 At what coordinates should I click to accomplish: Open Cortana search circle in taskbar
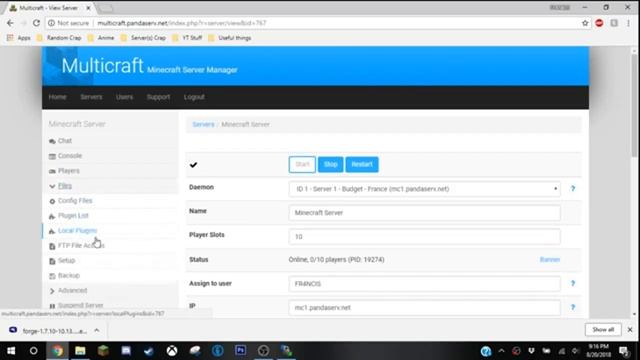click(x=33, y=351)
